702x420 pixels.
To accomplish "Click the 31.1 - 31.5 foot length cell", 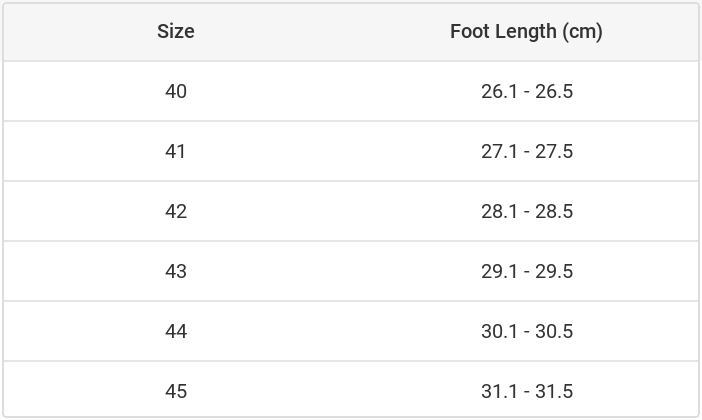I will point(526,390).
